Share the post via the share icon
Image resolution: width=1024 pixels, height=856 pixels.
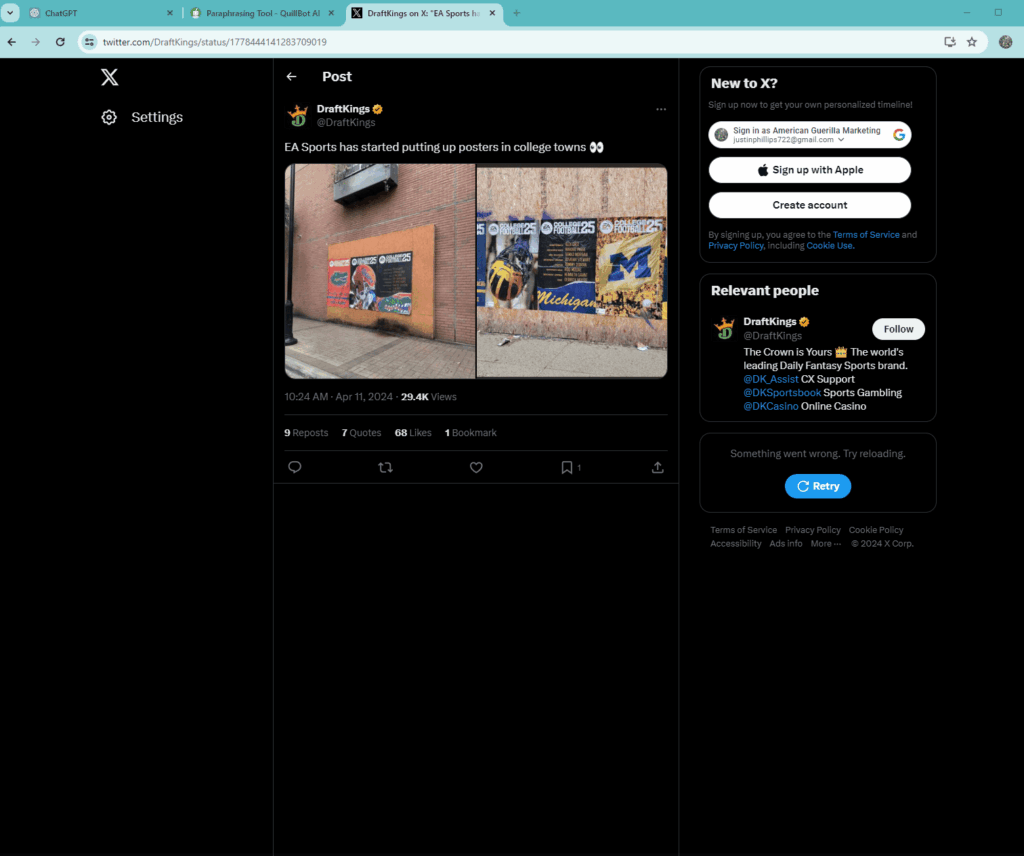click(657, 467)
